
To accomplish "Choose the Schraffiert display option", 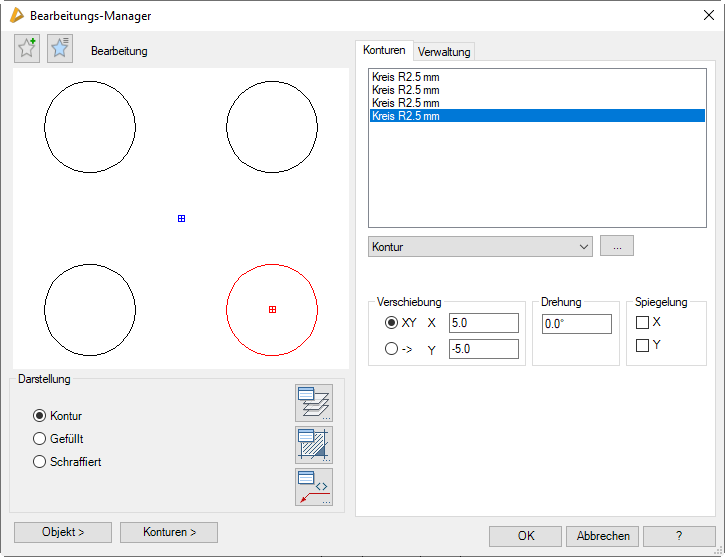I will click(x=40, y=462).
